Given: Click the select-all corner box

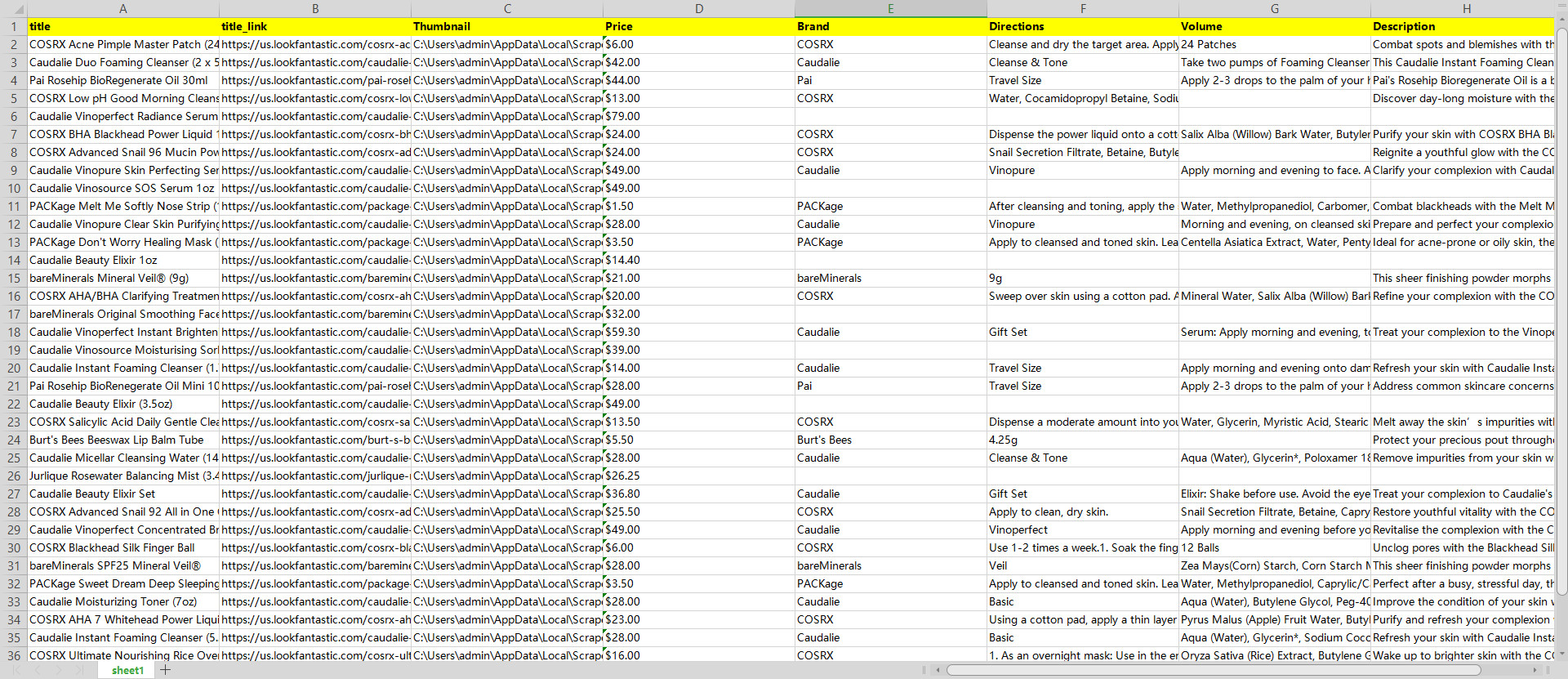Looking at the screenshot, I should [13, 8].
